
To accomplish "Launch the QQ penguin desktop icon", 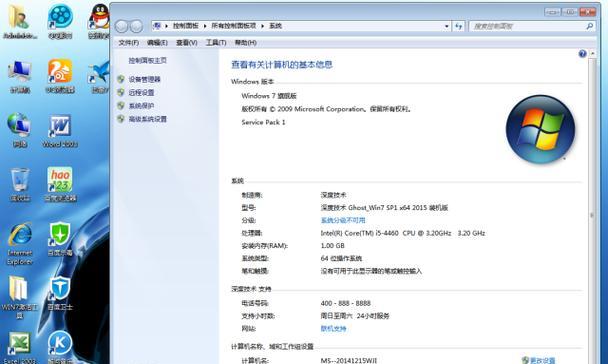I will (99, 22).
